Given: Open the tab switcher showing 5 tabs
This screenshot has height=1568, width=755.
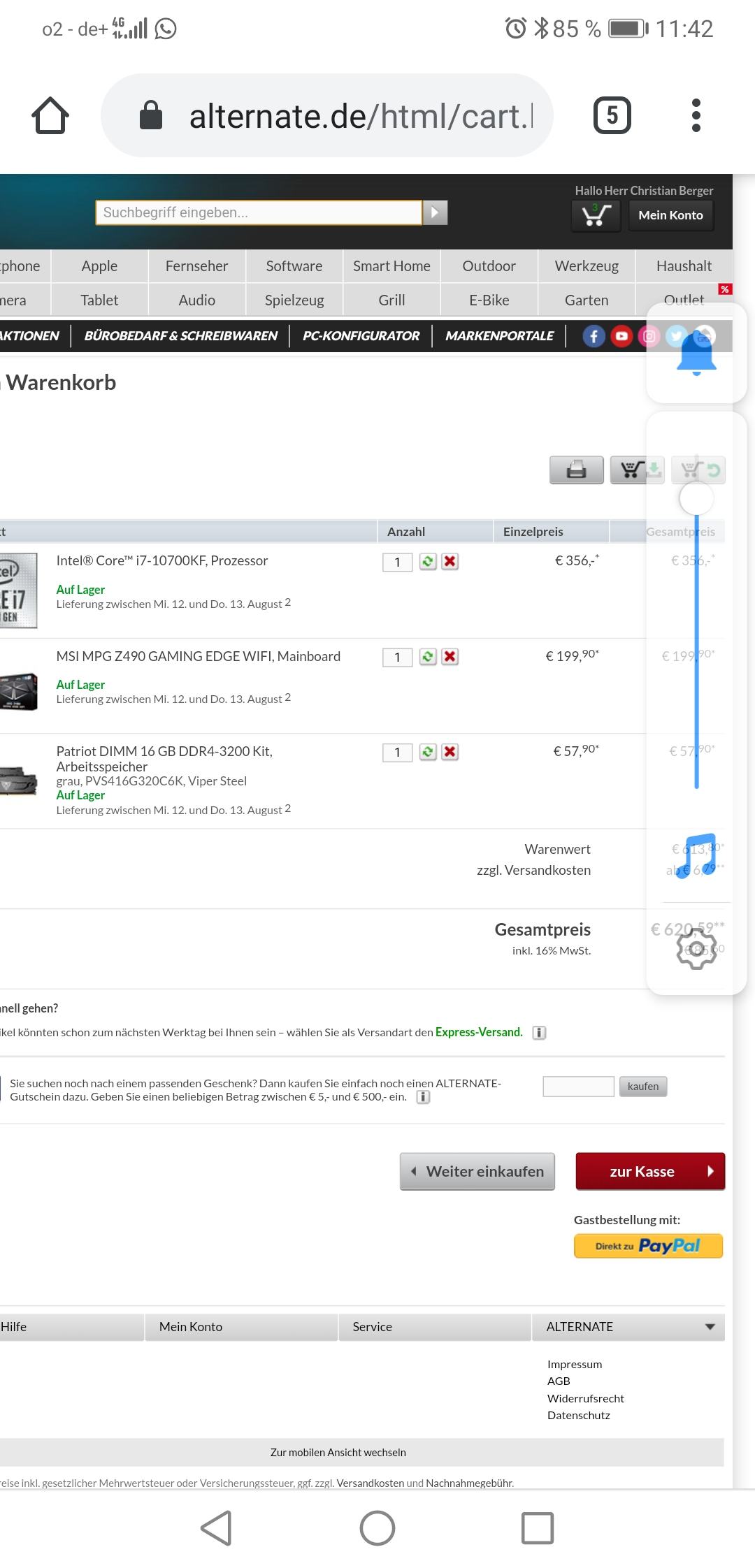Looking at the screenshot, I should click(x=612, y=115).
